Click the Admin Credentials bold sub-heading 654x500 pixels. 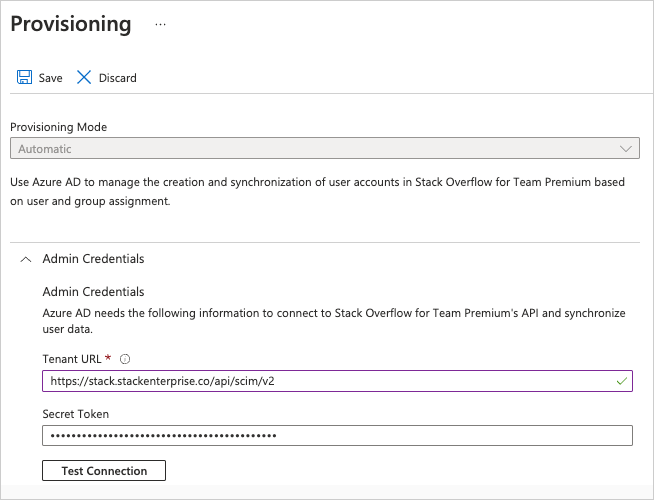click(93, 292)
